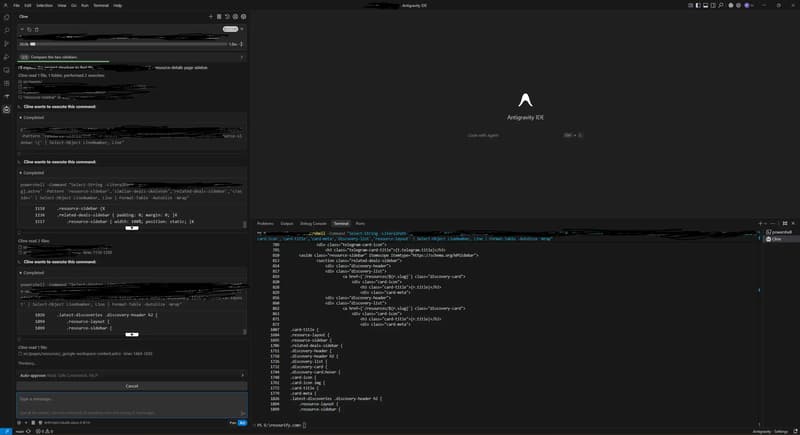This screenshot has height=435, width=800.
Task: Expand output of resource-sidebar command result
Action: tap(132, 228)
